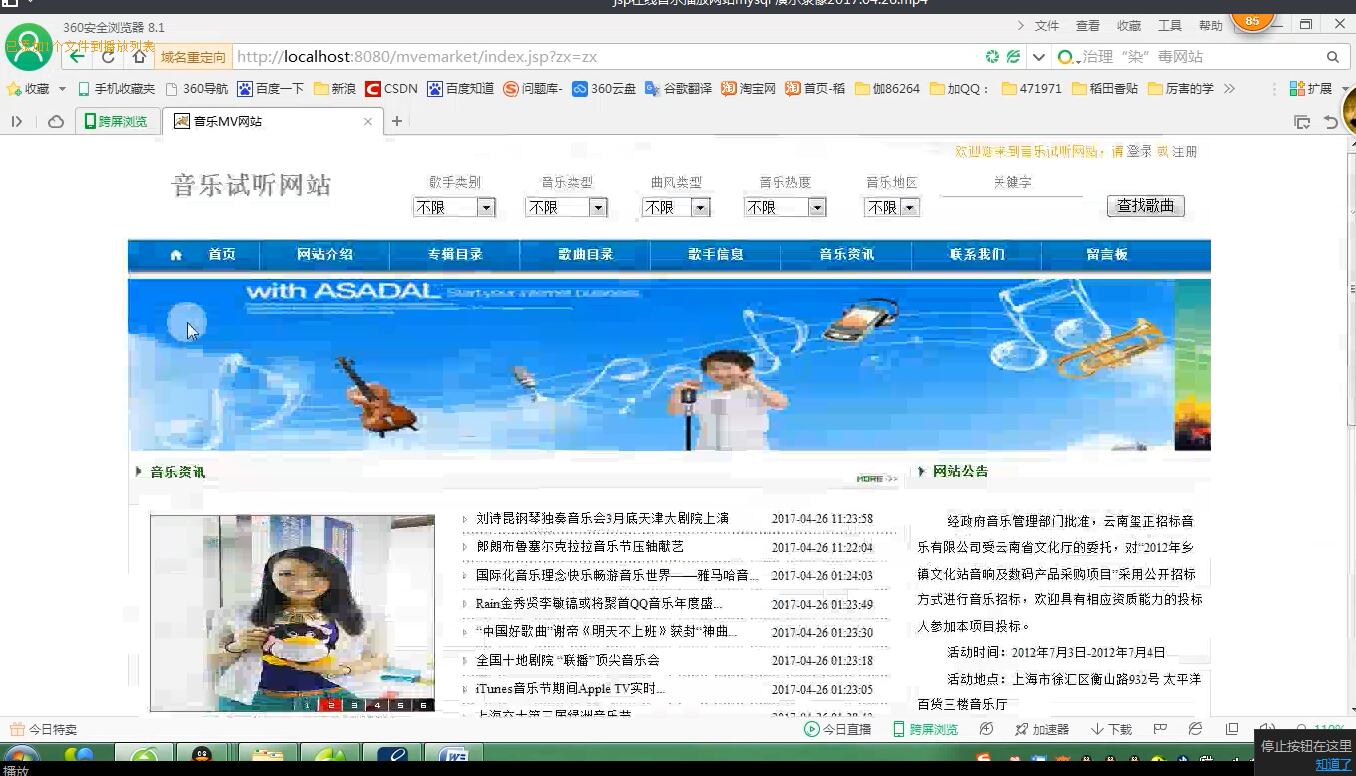Open the 谷歌翻译 bookmark
The width and height of the screenshot is (1356, 776).
pos(679,89)
